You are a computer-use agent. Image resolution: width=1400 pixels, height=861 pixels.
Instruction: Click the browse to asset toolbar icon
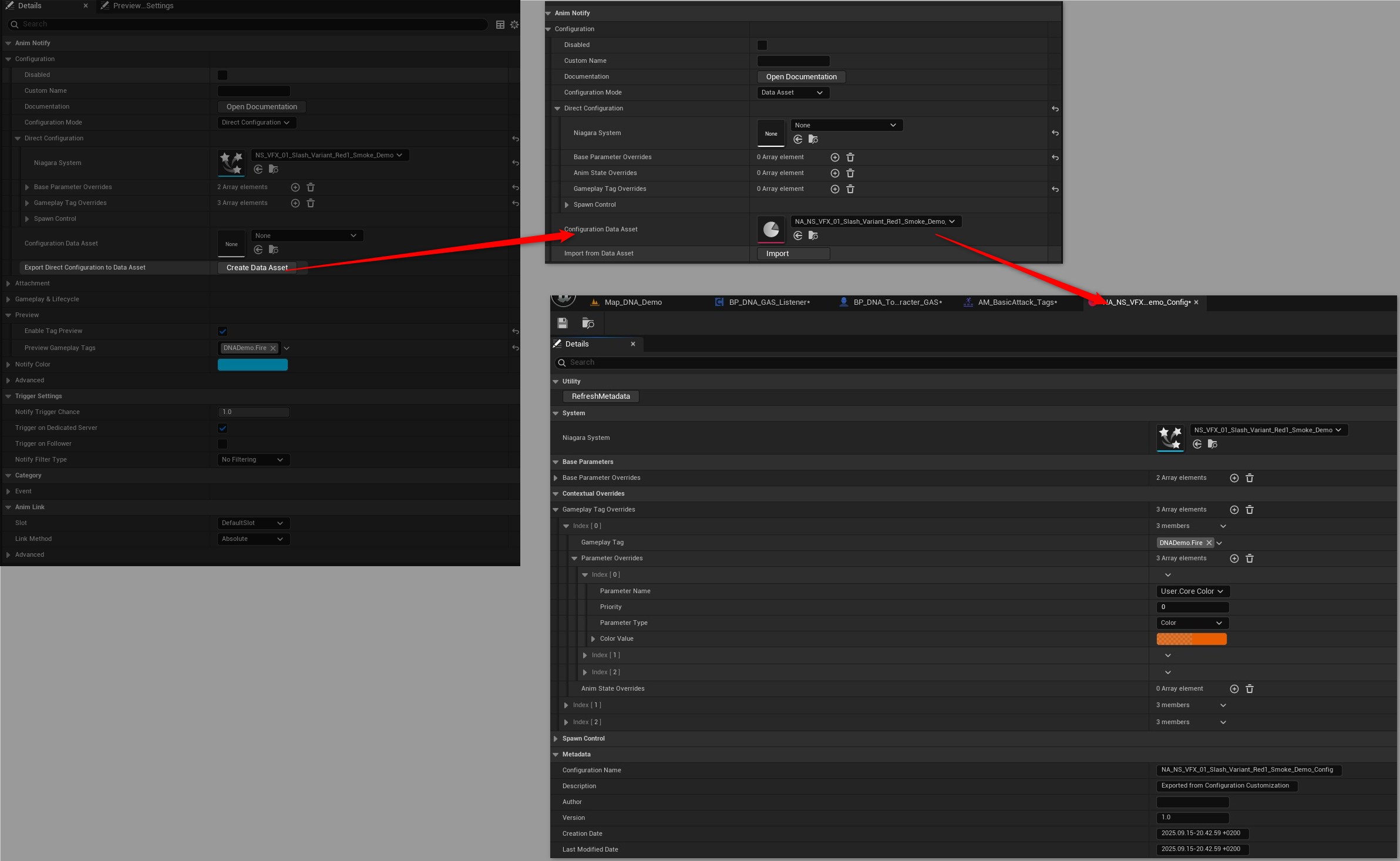[588, 323]
